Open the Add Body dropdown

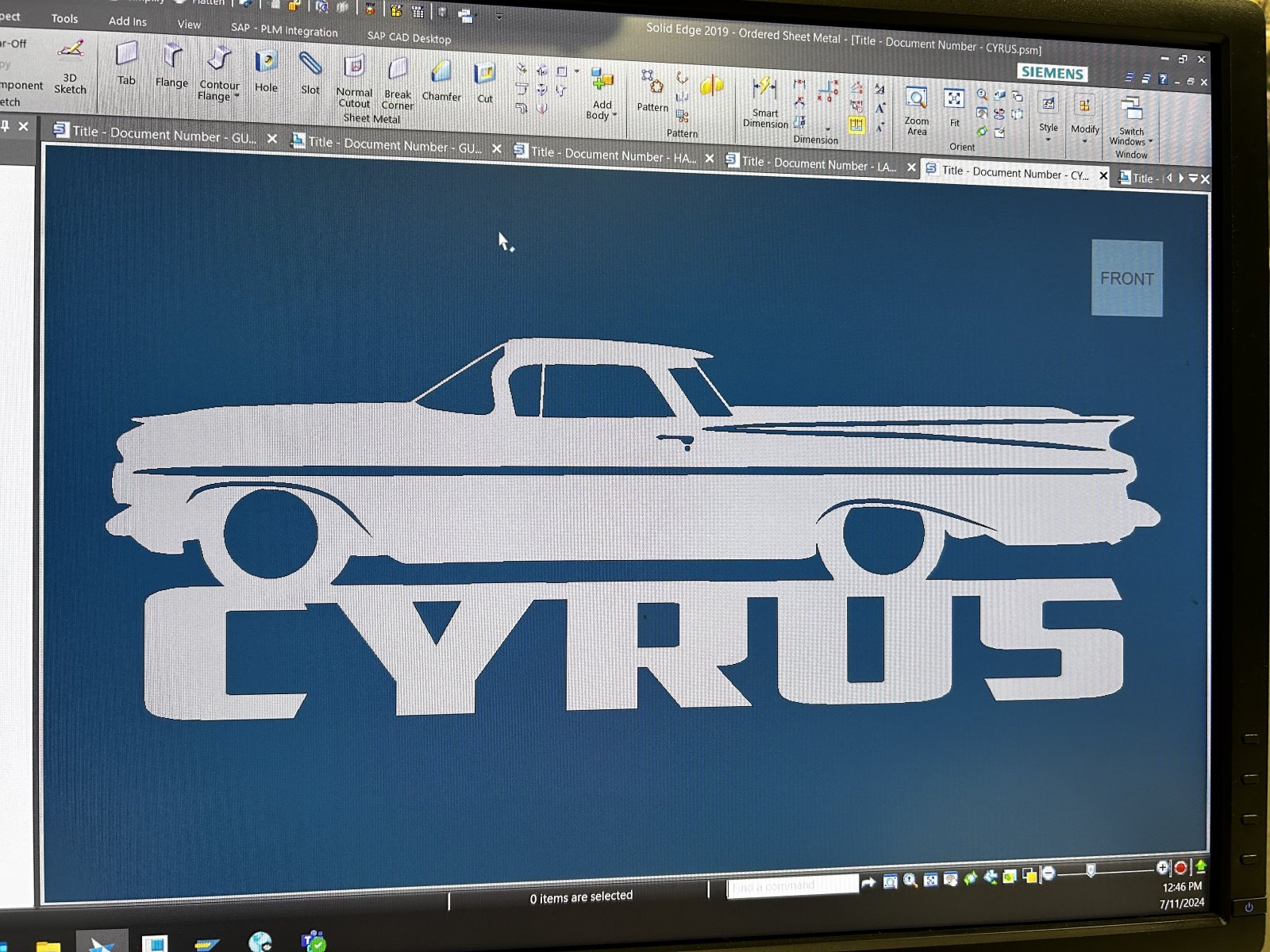614,115
